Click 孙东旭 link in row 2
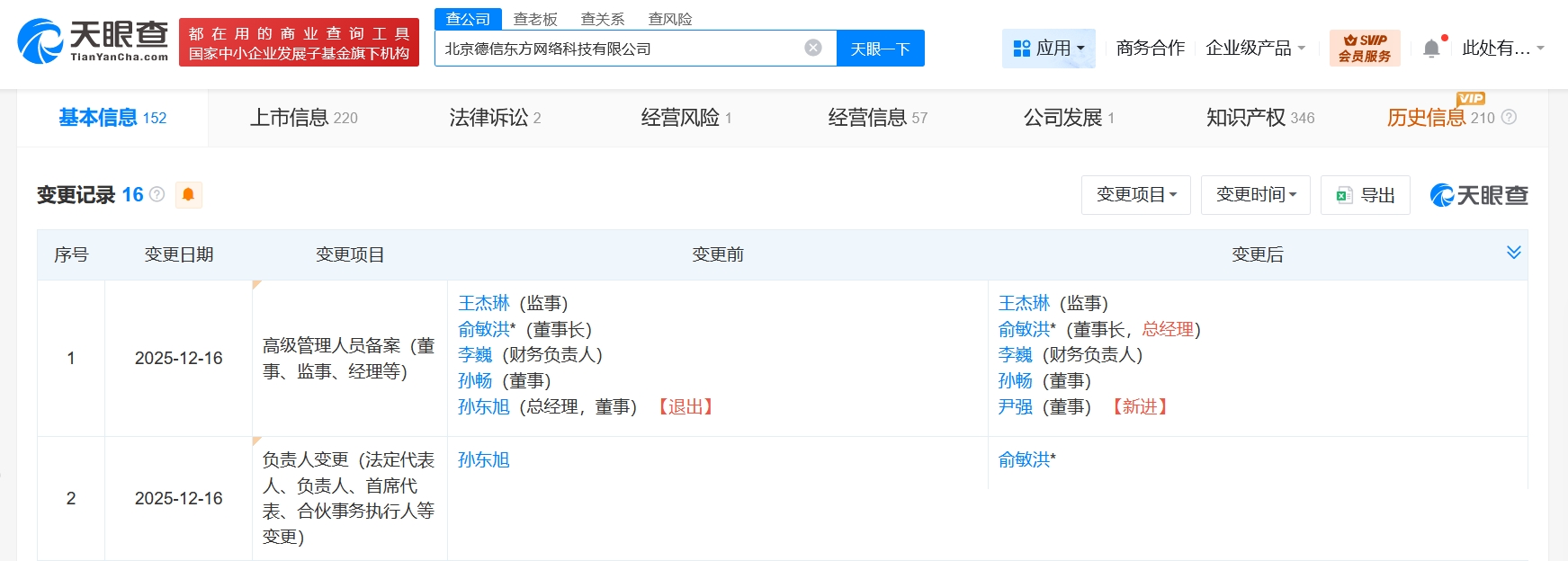Screen dimensions: 1568x561 [483, 459]
